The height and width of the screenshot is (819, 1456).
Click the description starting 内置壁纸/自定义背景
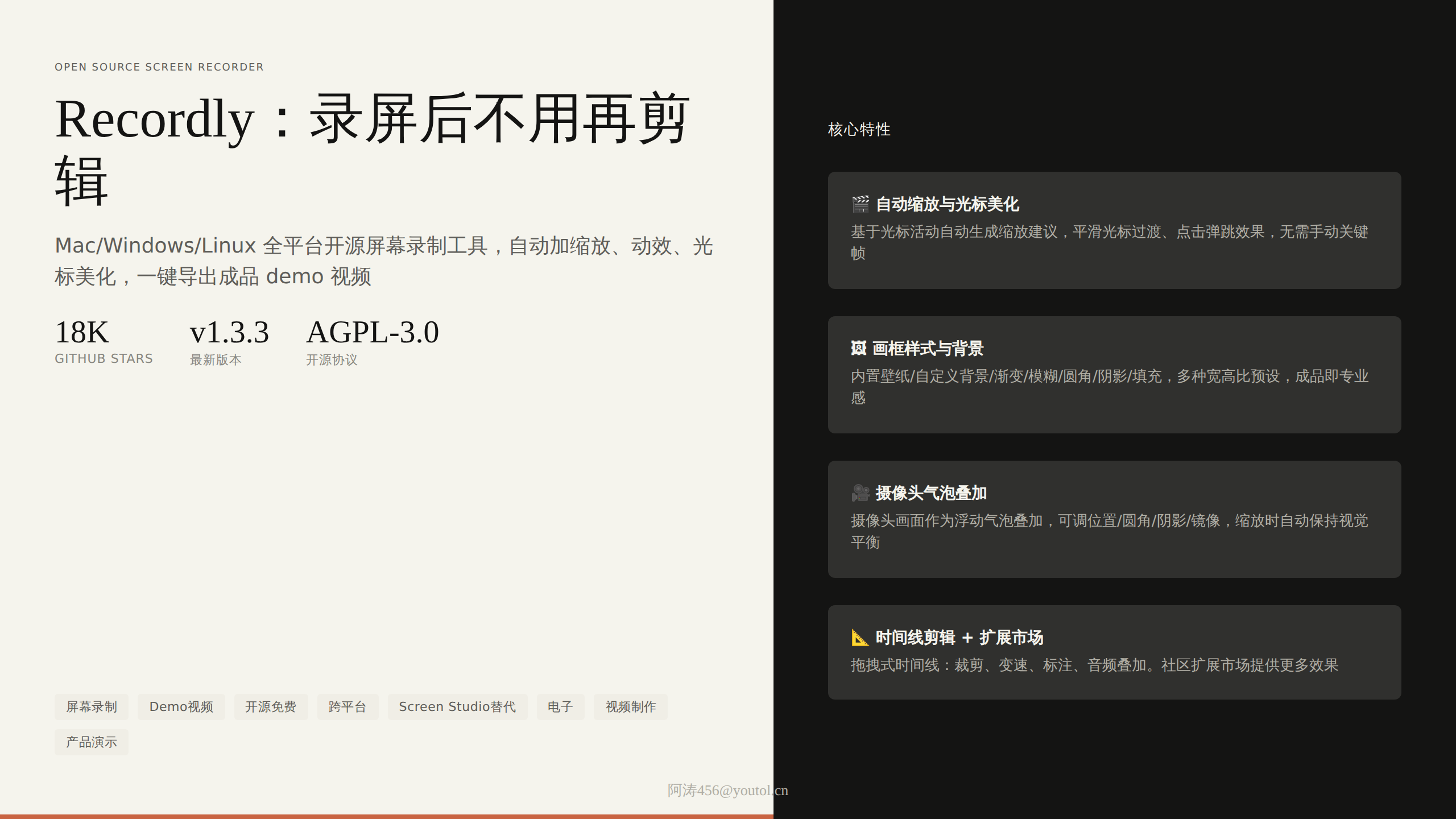point(1110,387)
